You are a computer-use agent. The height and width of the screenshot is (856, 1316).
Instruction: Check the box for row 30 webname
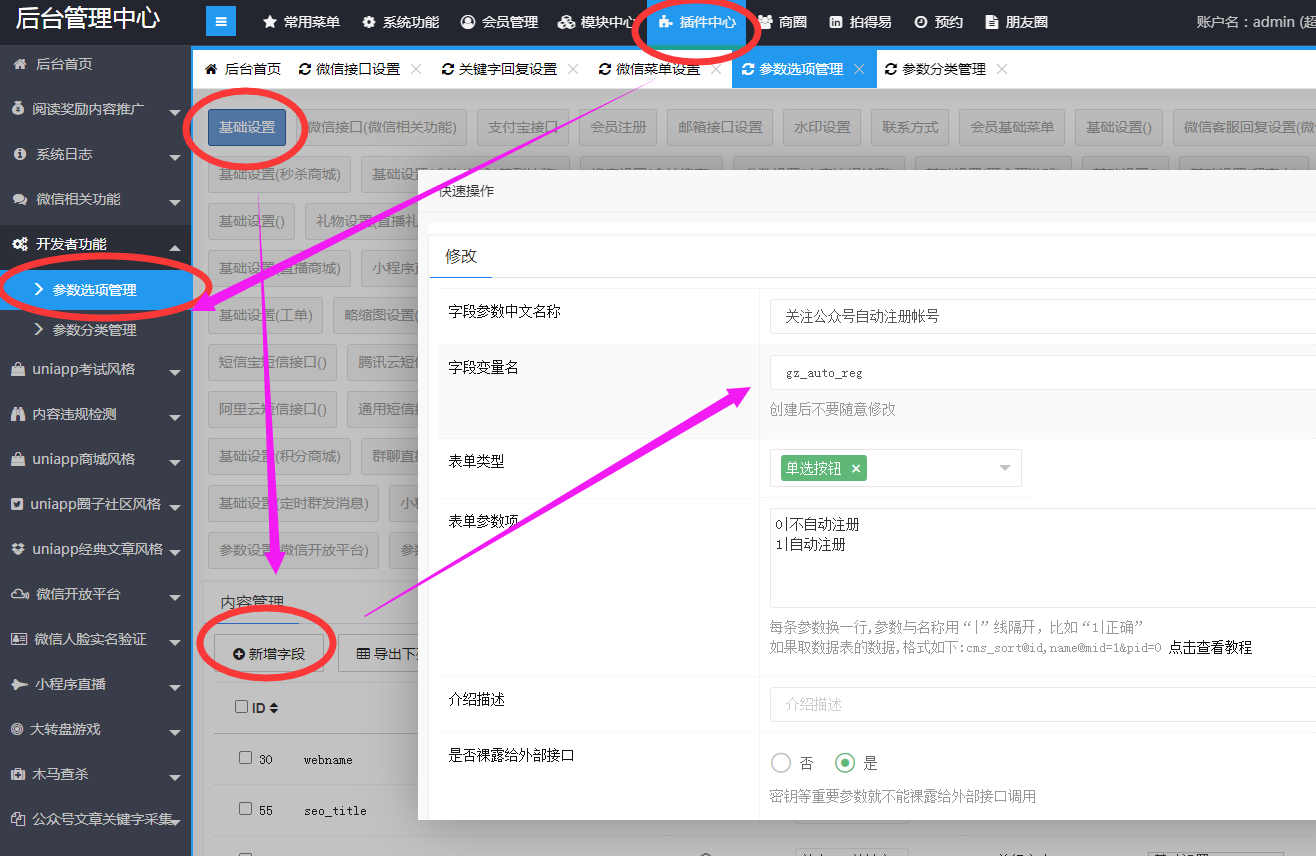click(x=245, y=758)
